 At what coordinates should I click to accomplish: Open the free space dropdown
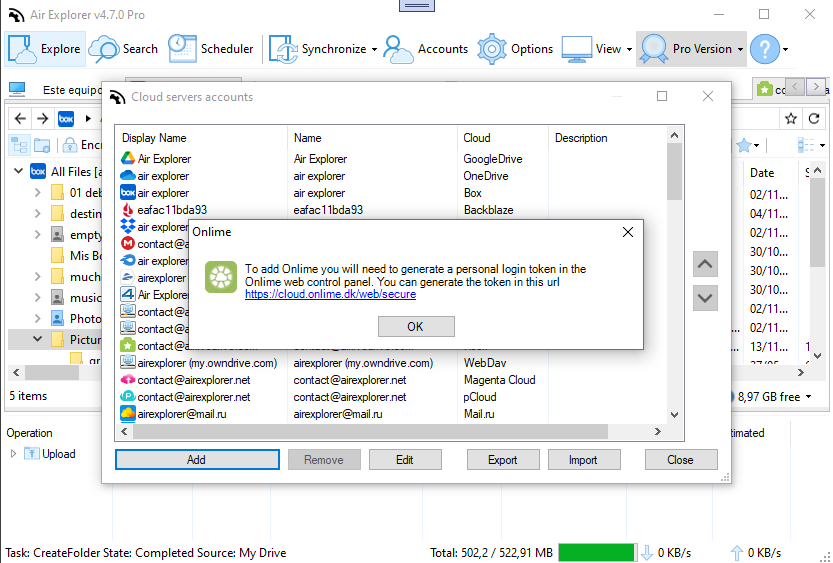click(x=809, y=397)
